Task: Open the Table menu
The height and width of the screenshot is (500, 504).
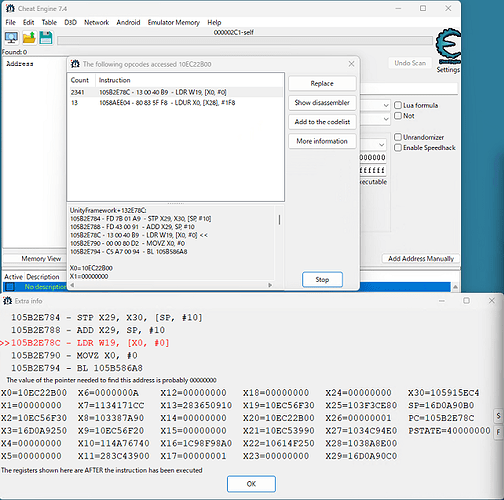Action: pyautogui.click(x=49, y=22)
